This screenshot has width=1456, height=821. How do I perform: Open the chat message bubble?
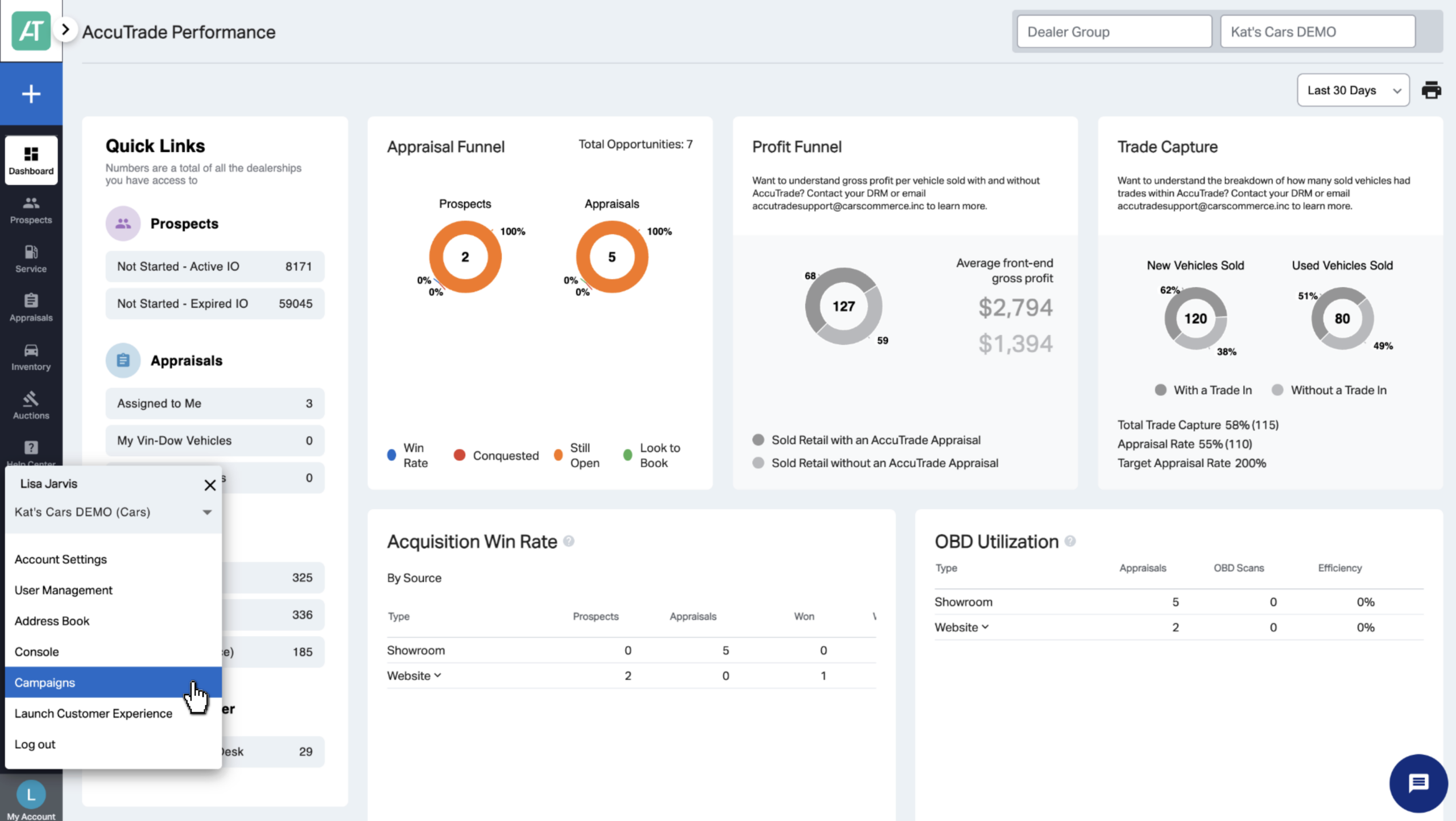[1418, 783]
